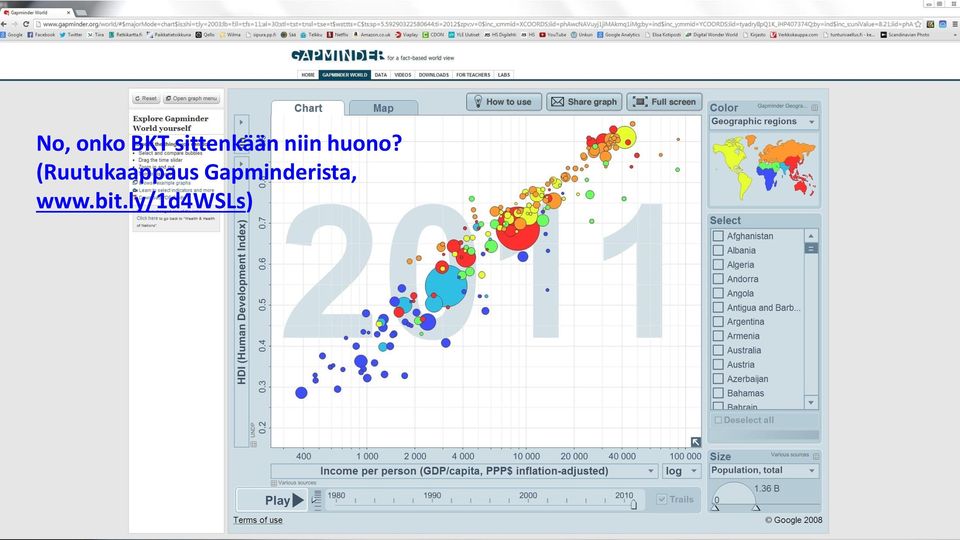960x540 pixels.
Task: Check the Algeria checkbox
Action: [x=718, y=264]
